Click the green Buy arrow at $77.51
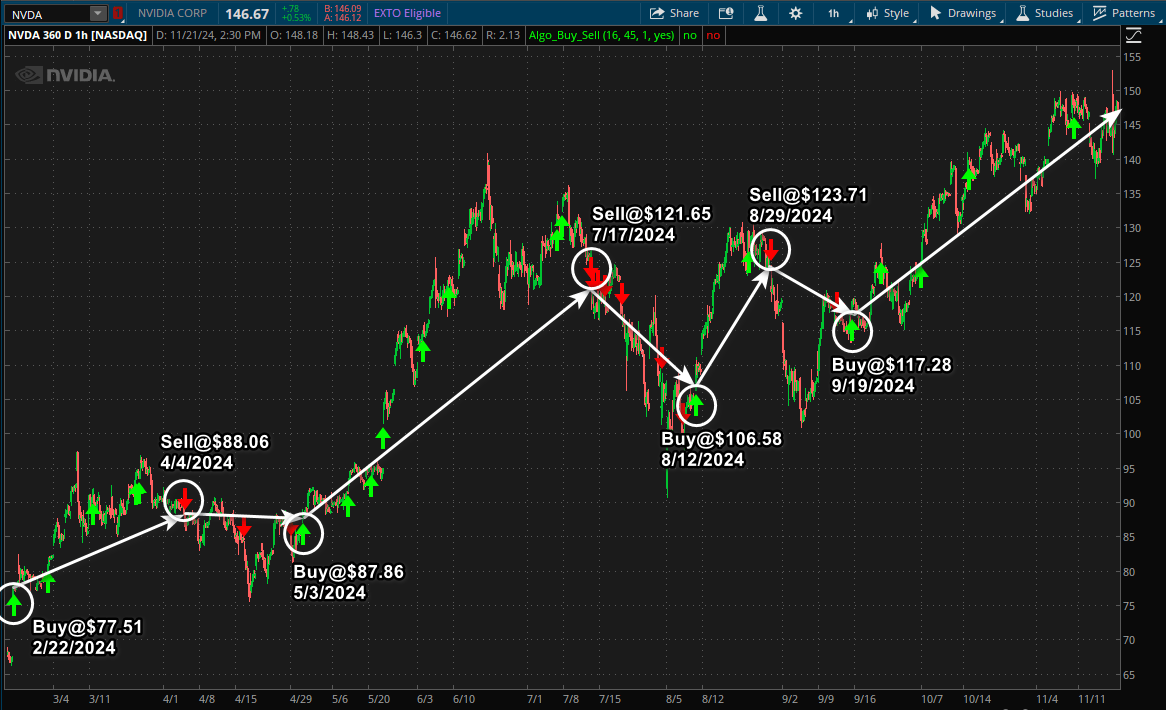This screenshot has height=710, width=1166. click(x=13, y=602)
